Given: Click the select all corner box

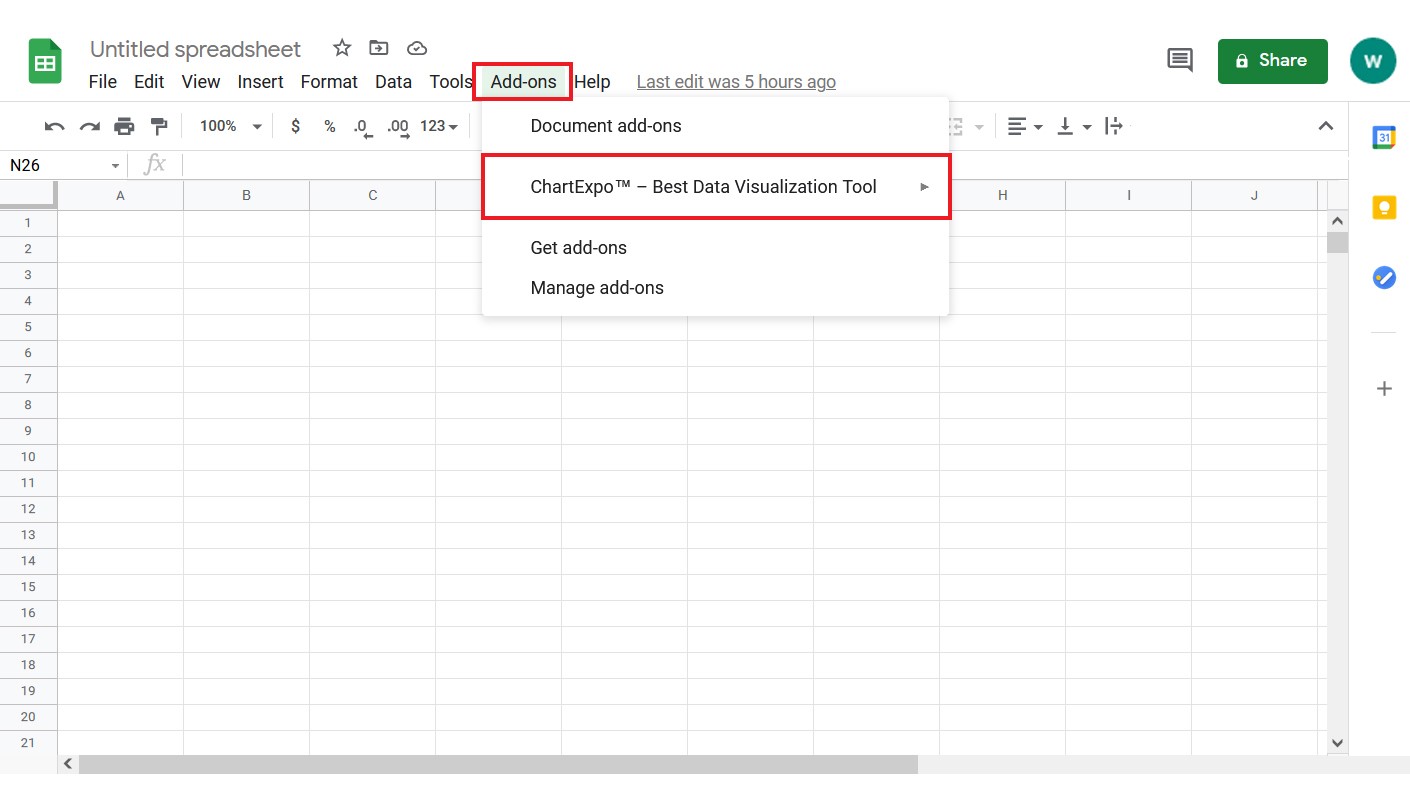Looking at the screenshot, I should pyautogui.click(x=28, y=195).
